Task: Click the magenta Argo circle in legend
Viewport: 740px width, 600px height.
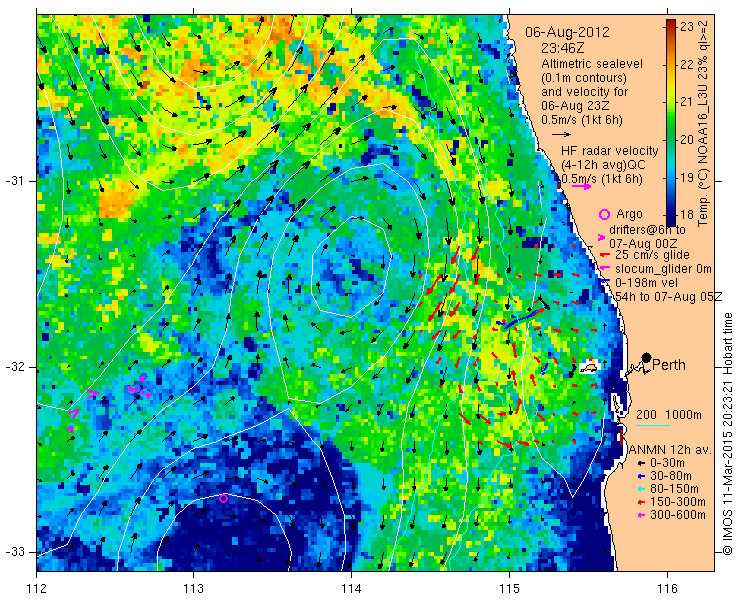Action: click(604, 214)
